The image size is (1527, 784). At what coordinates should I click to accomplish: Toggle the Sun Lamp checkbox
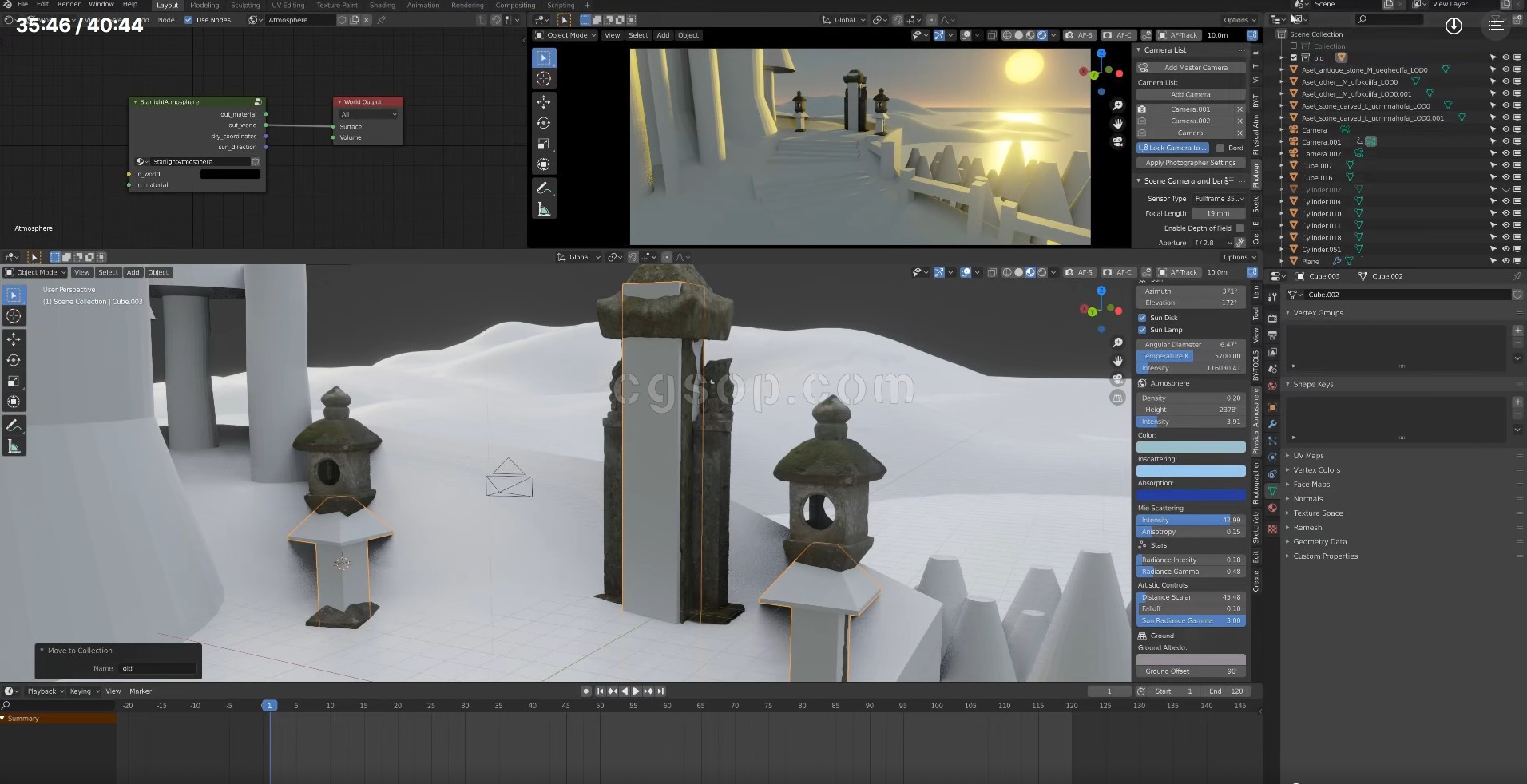pos(1142,330)
